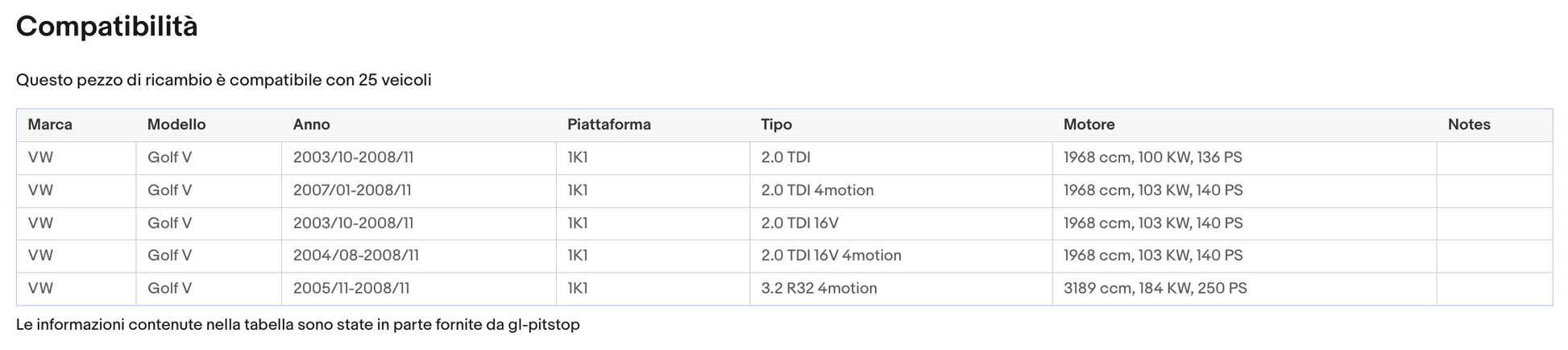This screenshot has width=1568, height=350.
Task: Click the 2005/11-2008/11 year cell
Action: tap(418, 289)
